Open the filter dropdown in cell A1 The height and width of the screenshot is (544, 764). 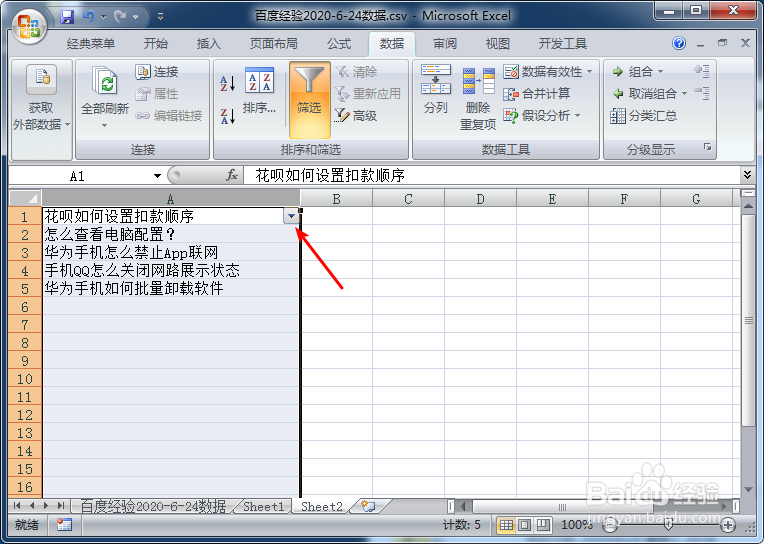pyautogui.click(x=291, y=216)
